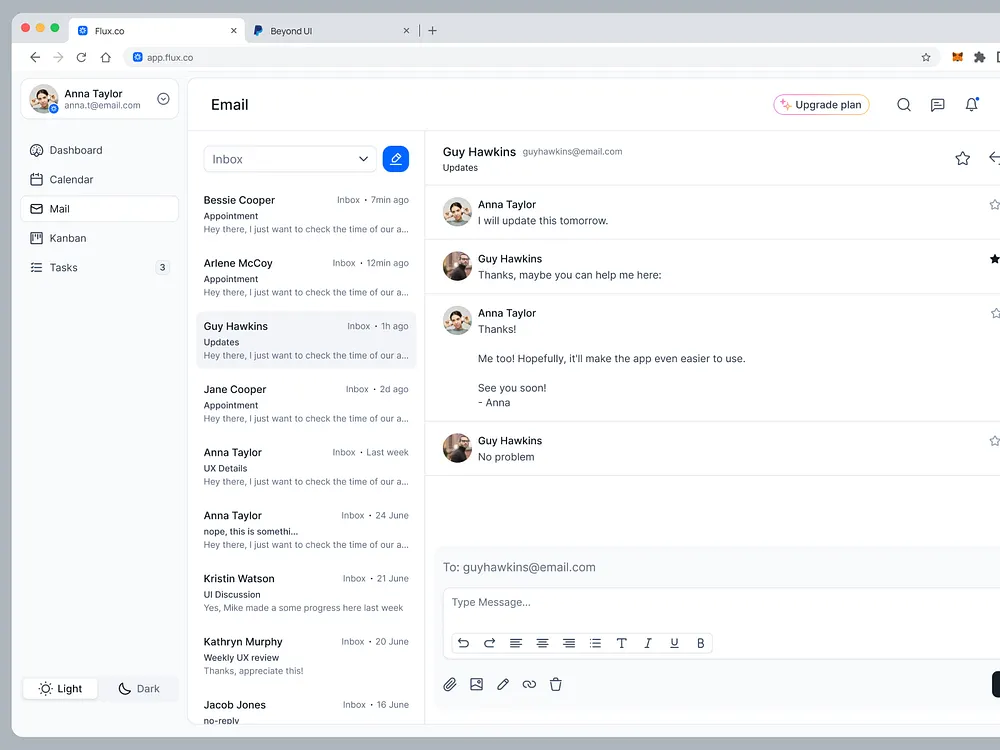
Task: Switch theme using the Dark button
Action: [x=140, y=688]
